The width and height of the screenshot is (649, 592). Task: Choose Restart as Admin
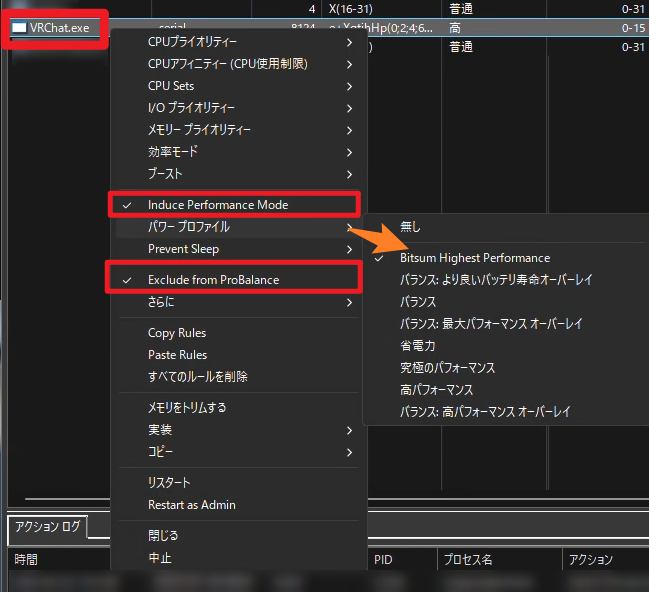[x=239, y=505]
